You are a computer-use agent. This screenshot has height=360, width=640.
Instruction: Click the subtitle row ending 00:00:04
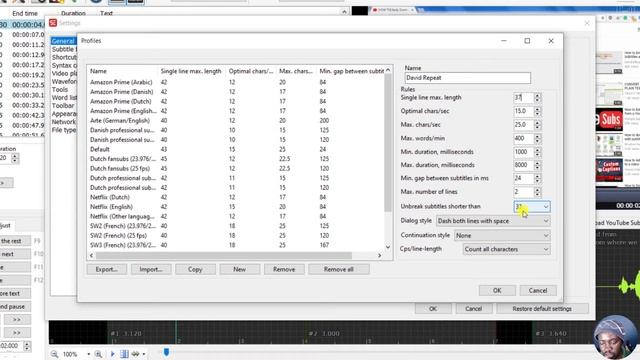(22, 25)
